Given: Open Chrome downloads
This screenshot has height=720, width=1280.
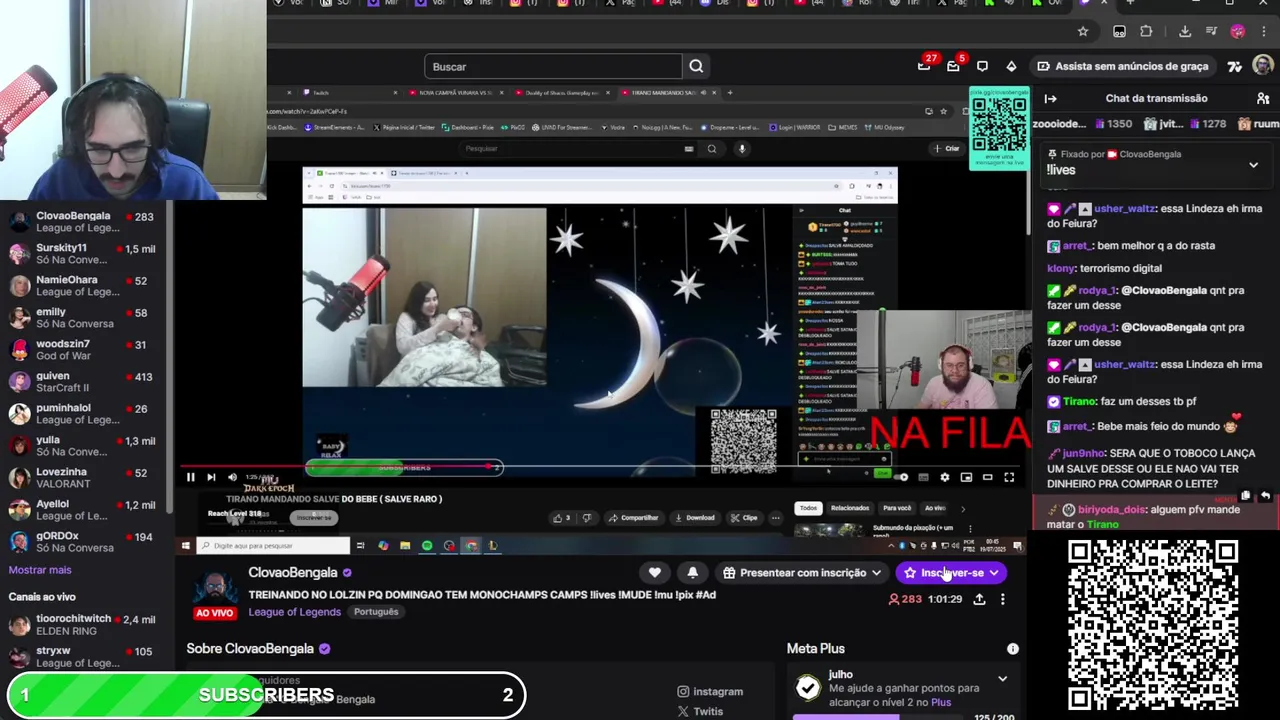Looking at the screenshot, I should [1185, 31].
